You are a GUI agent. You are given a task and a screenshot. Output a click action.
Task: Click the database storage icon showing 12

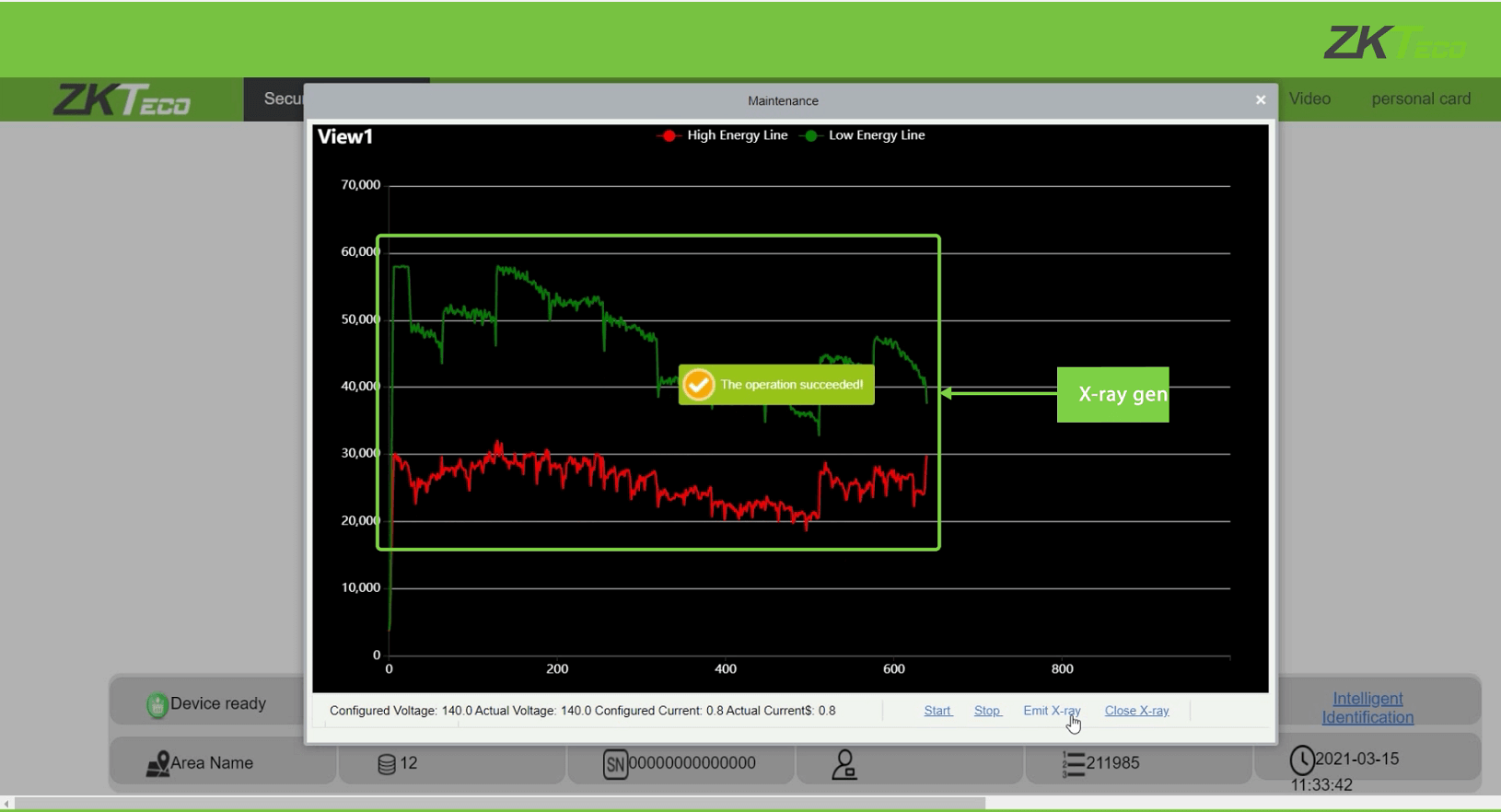(x=388, y=764)
